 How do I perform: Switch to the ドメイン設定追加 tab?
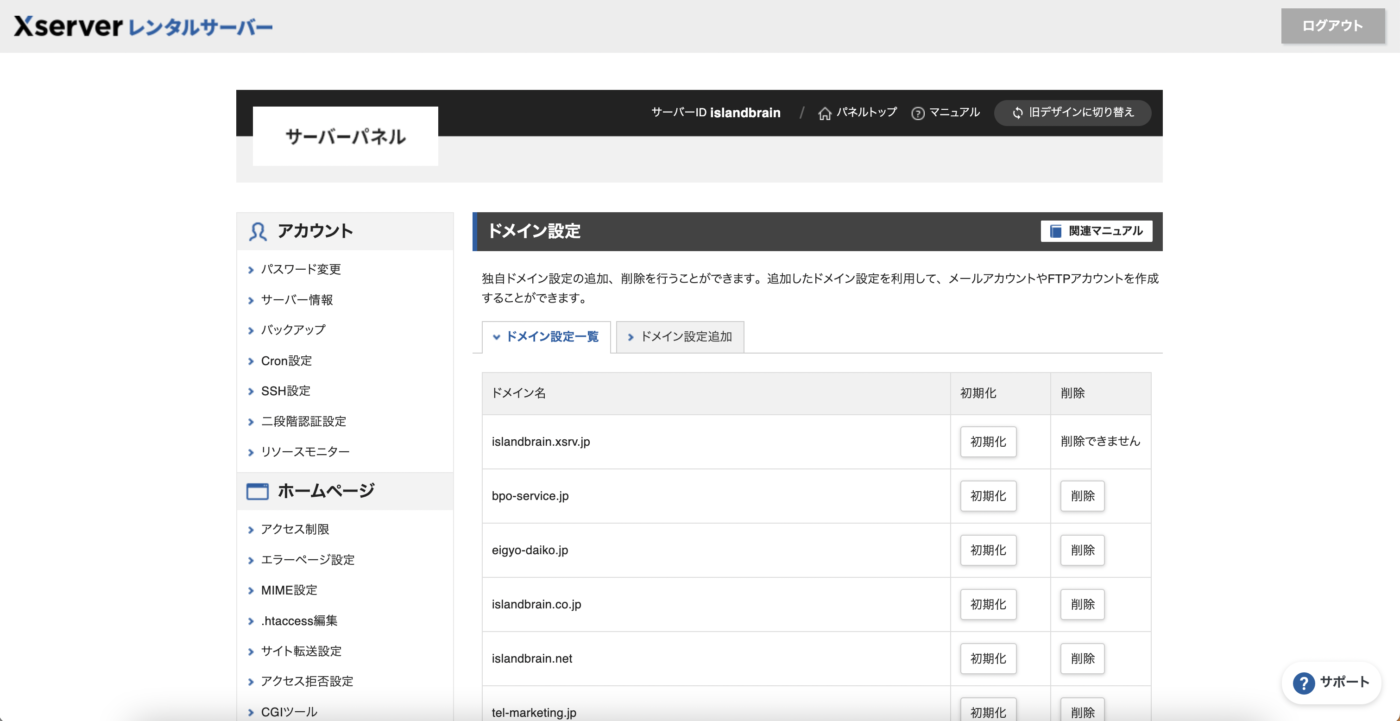click(680, 337)
